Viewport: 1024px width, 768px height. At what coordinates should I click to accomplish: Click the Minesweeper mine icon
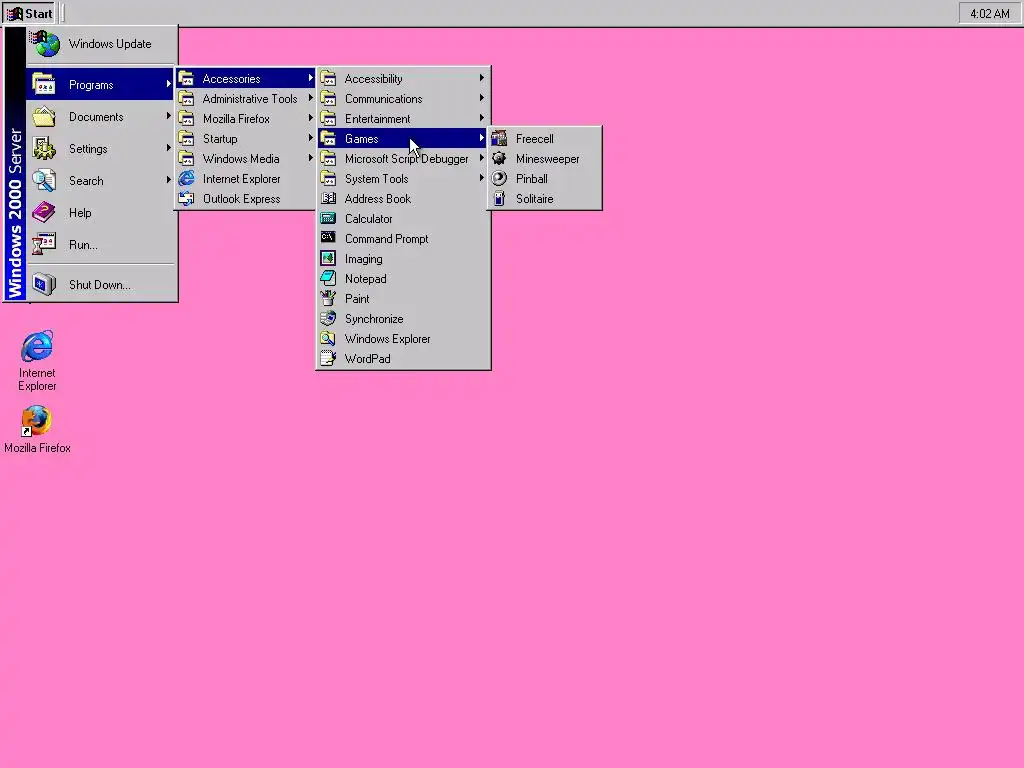click(x=500, y=158)
